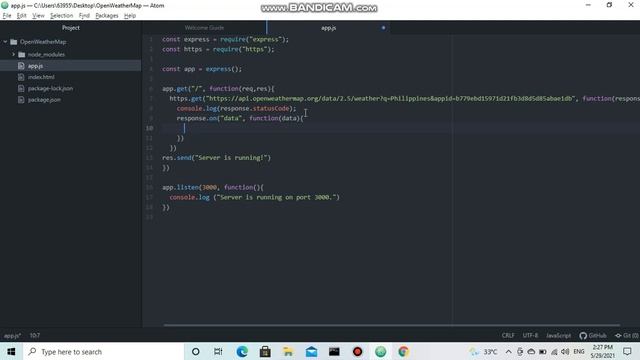
Task: Click the package-lock.json file icon
Action: (x=21, y=88)
